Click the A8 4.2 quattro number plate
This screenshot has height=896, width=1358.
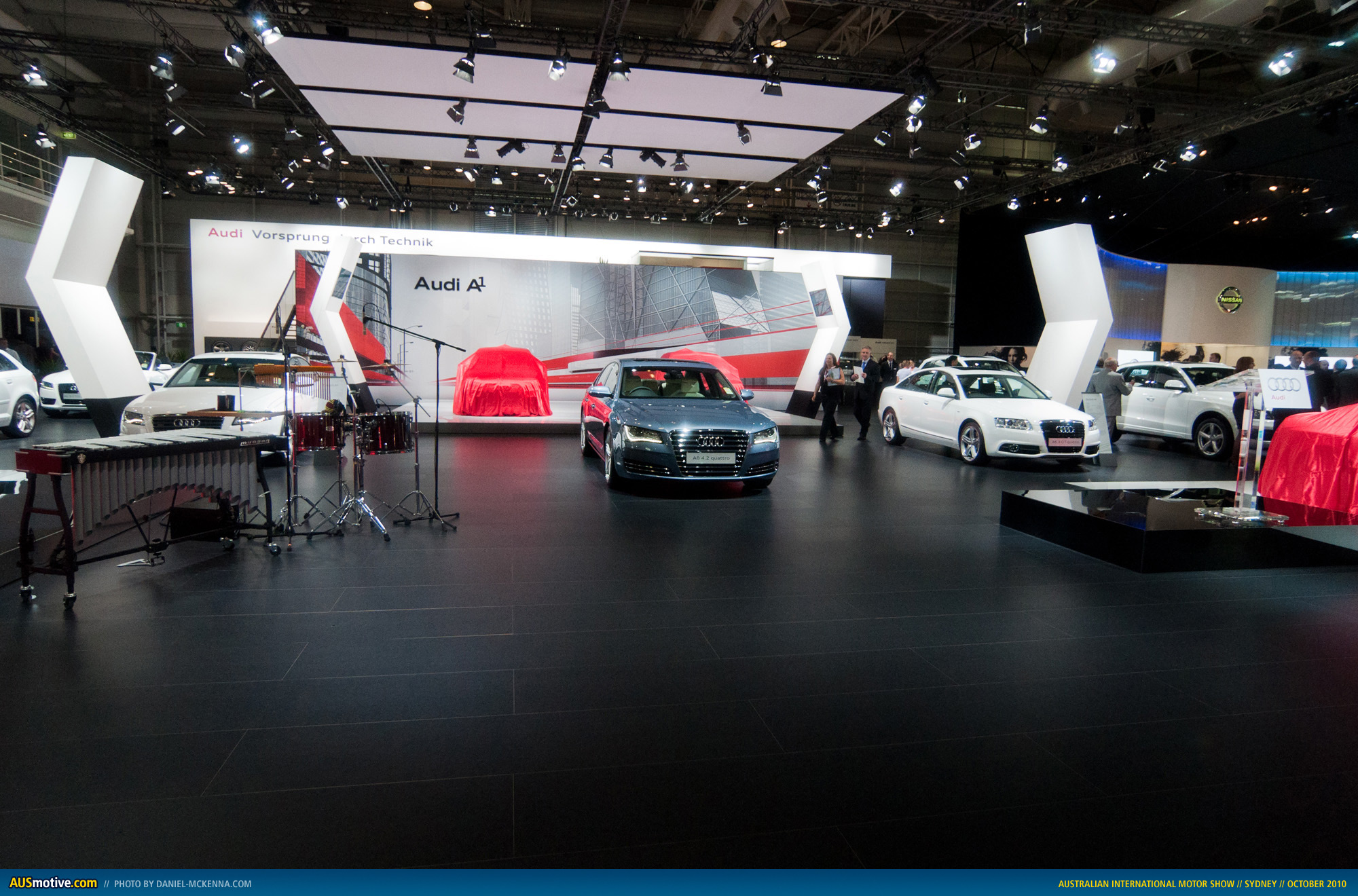tap(710, 458)
